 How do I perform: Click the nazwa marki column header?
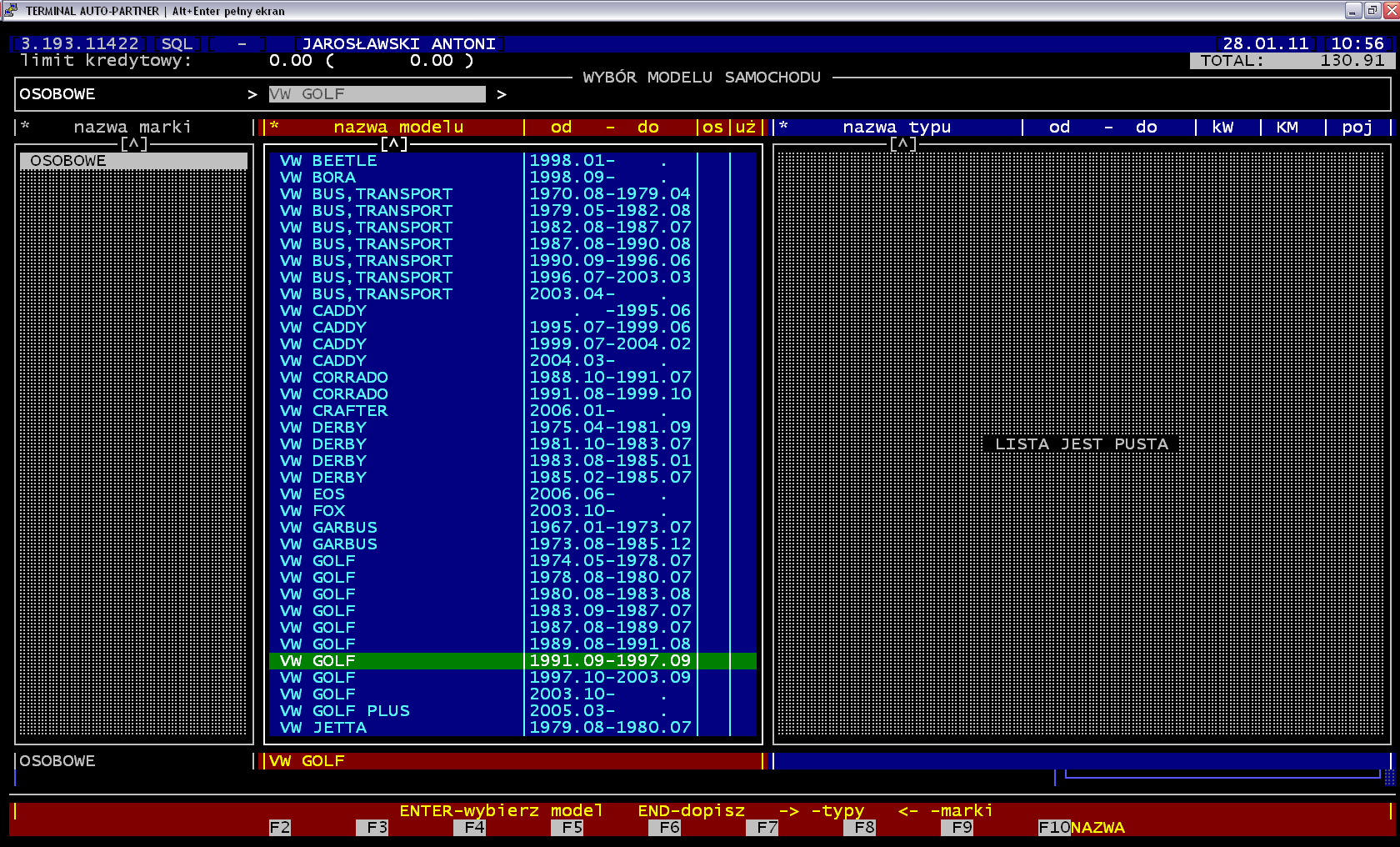(x=132, y=127)
